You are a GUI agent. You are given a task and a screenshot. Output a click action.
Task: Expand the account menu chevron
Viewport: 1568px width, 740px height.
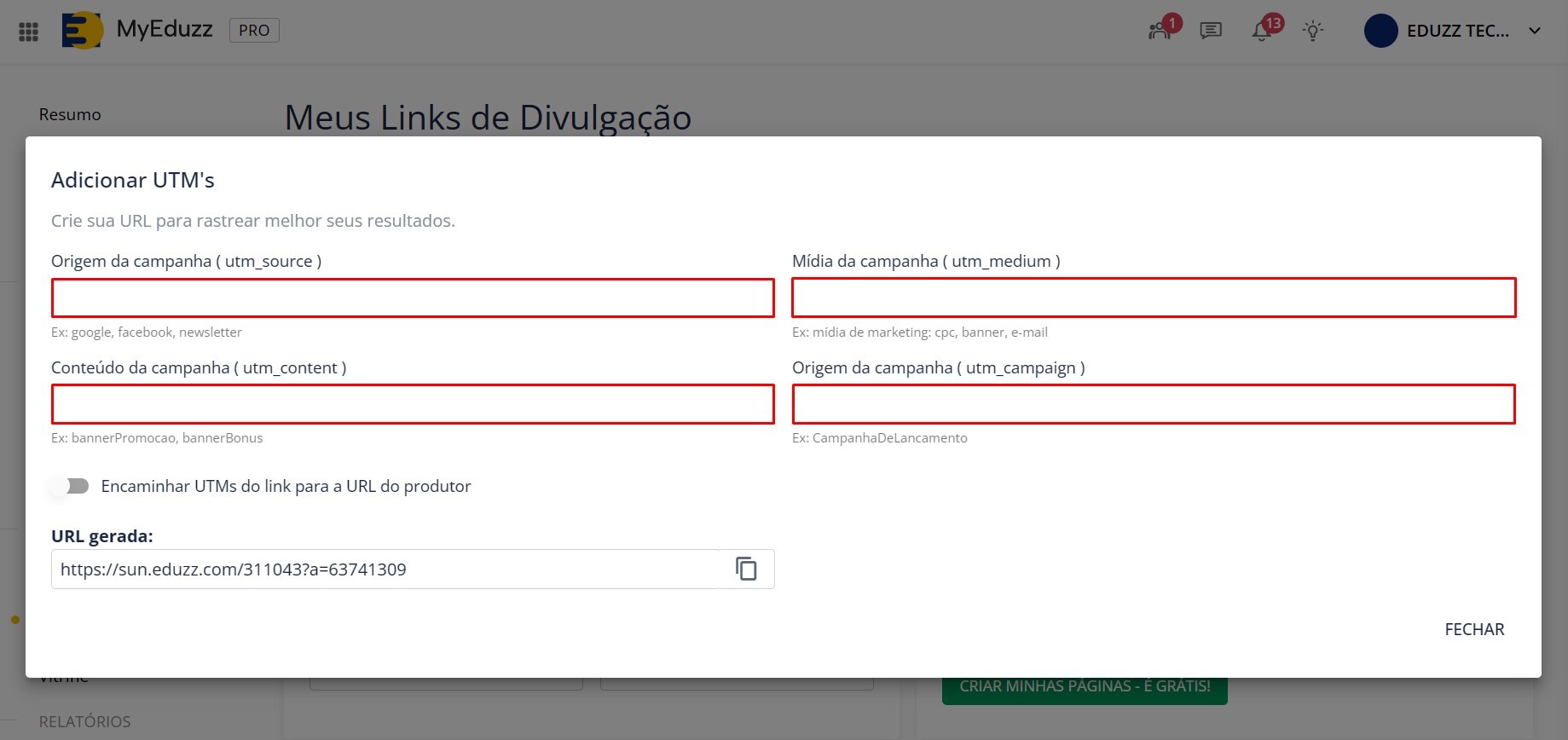click(x=1535, y=32)
